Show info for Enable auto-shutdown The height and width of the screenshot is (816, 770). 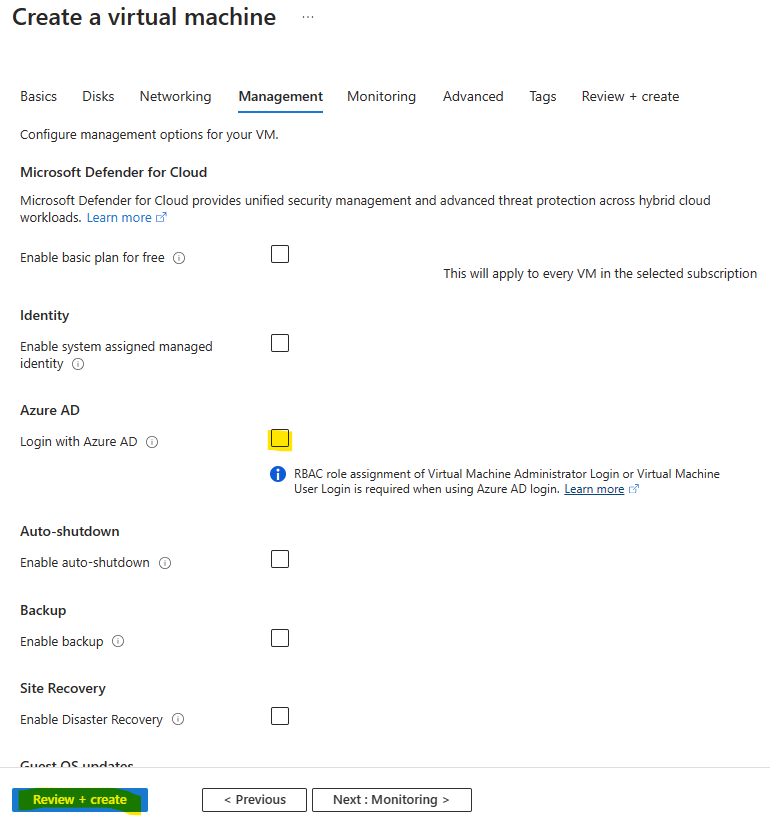tap(165, 563)
